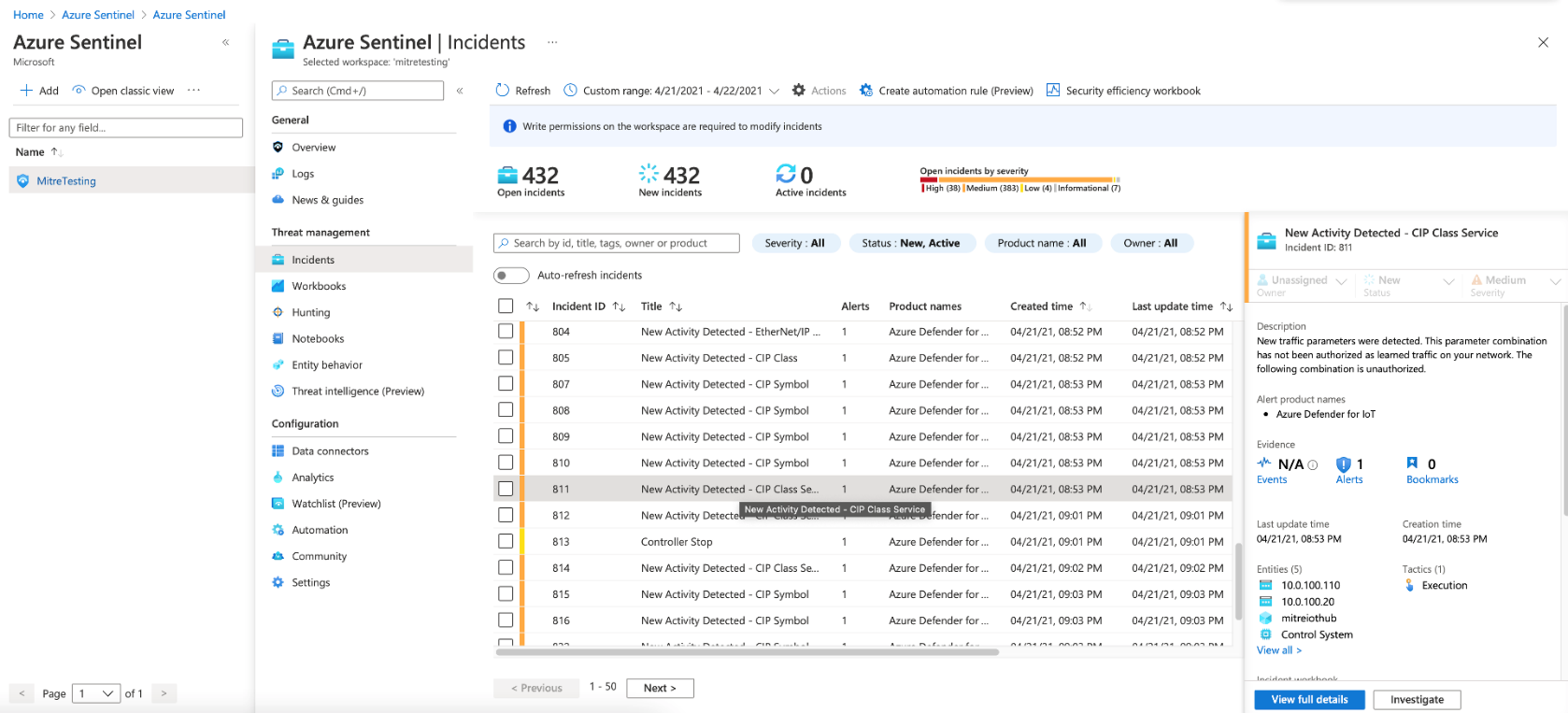This screenshot has height=713, width=1568.
Task: Click the Entity behavior icon
Action: click(278, 364)
